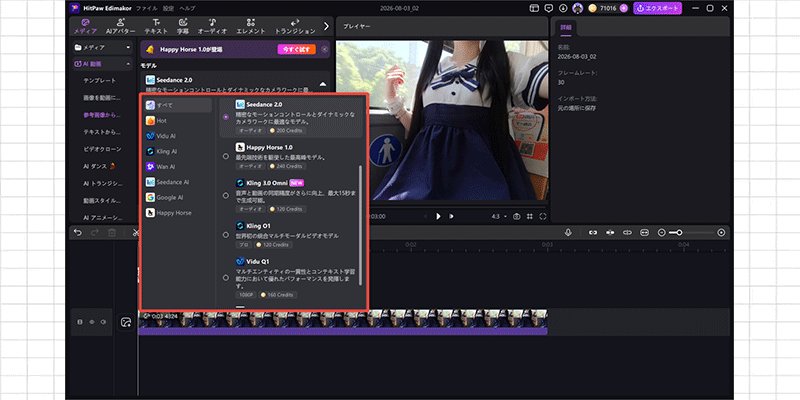800x400 pixels.
Task: Open the download center icon
Action: [x=563, y=8]
